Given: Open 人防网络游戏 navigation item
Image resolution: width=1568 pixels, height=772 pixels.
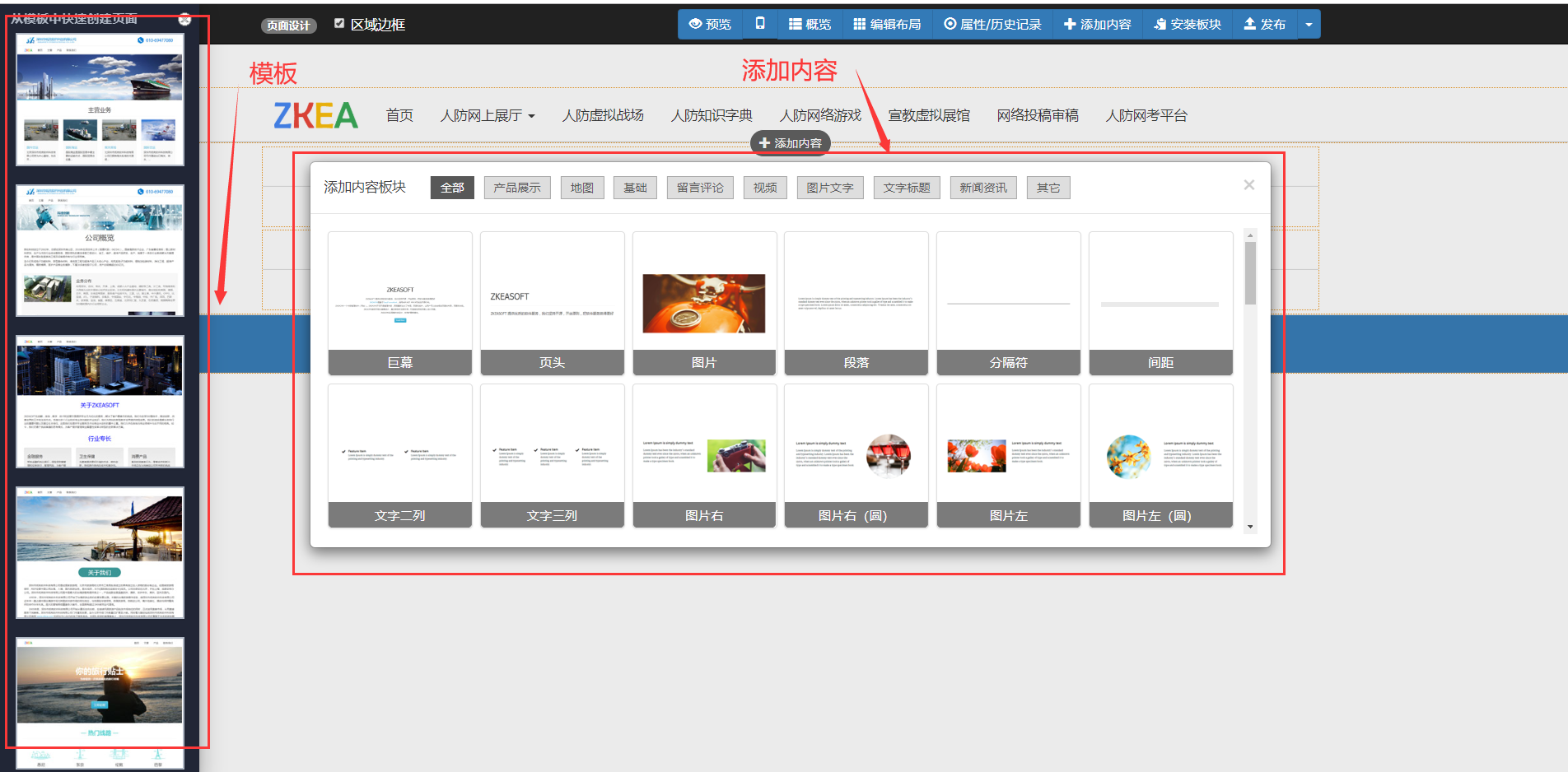Looking at the screenshot, I should click(820, 116).
